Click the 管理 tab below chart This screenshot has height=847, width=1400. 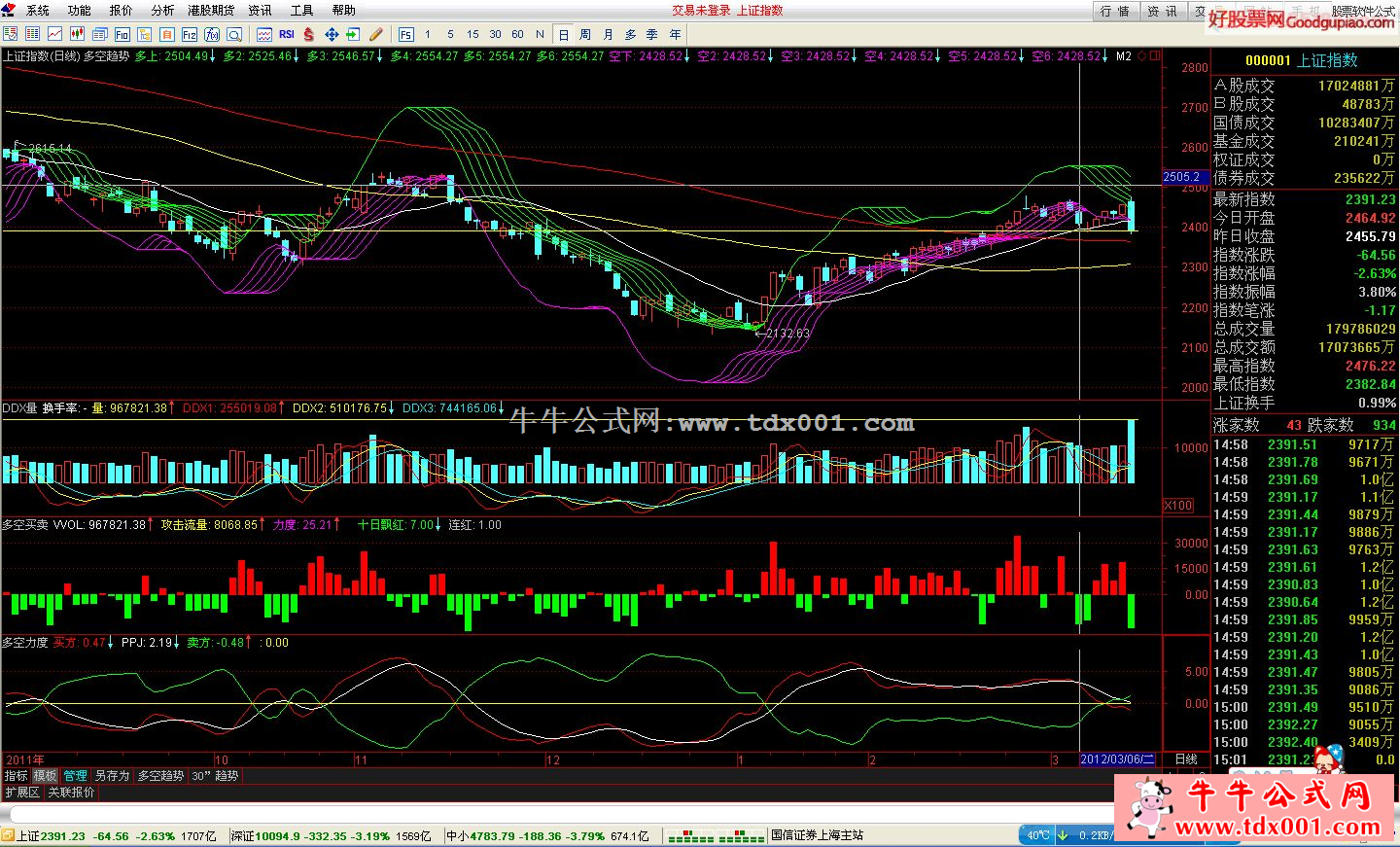tap(76, 776)
